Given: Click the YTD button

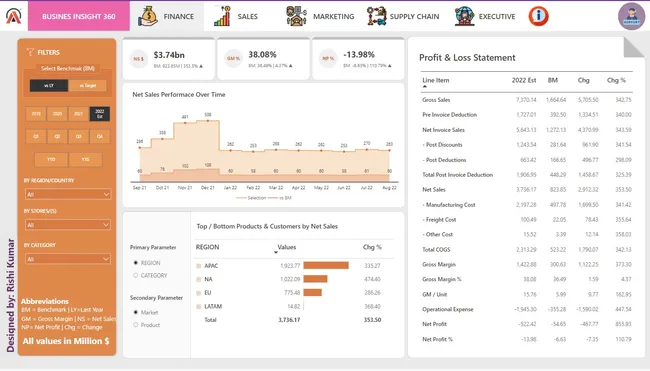Looking at the screenshot, I should 51,159.
